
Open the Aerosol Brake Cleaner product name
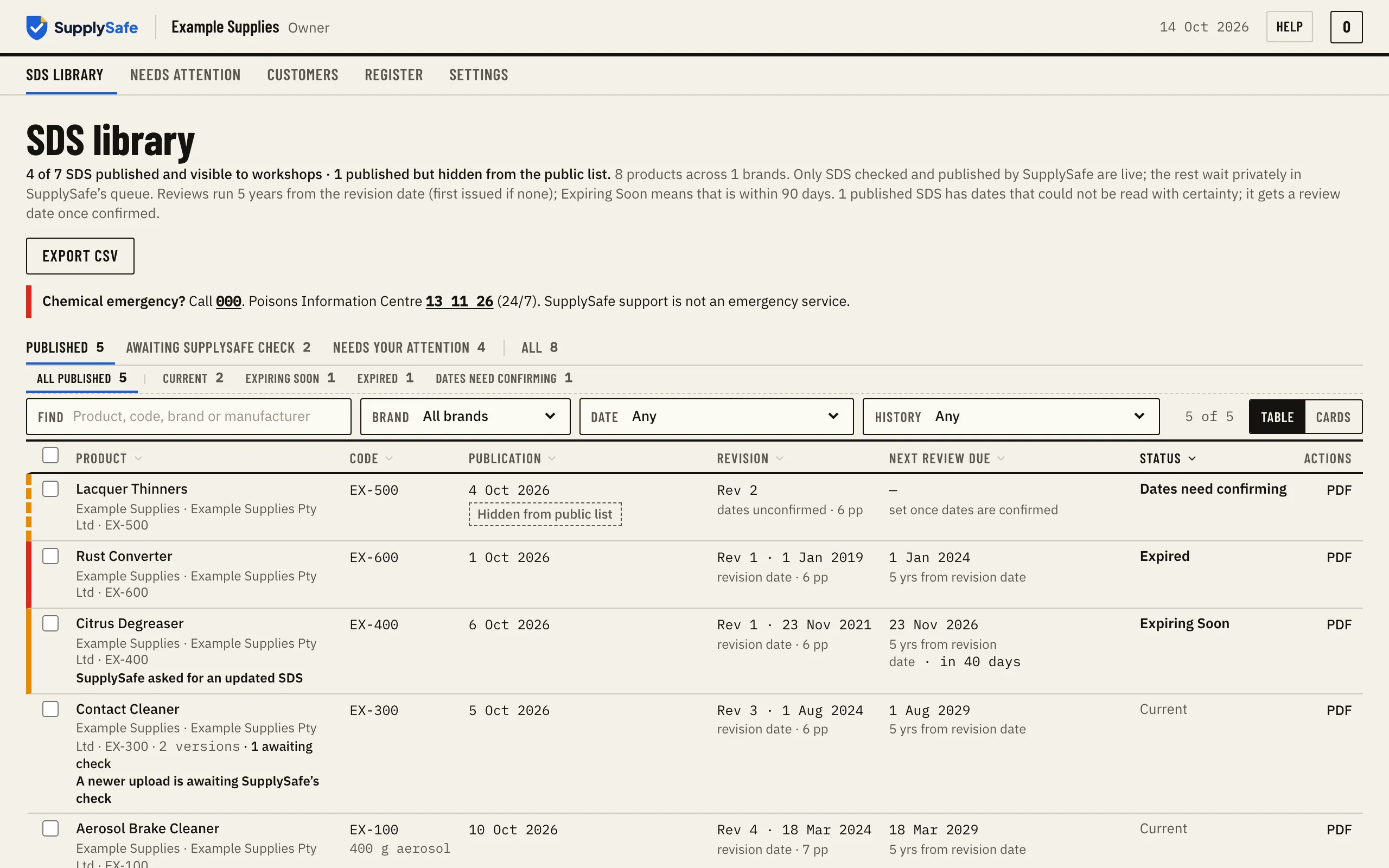click(148, 828)
